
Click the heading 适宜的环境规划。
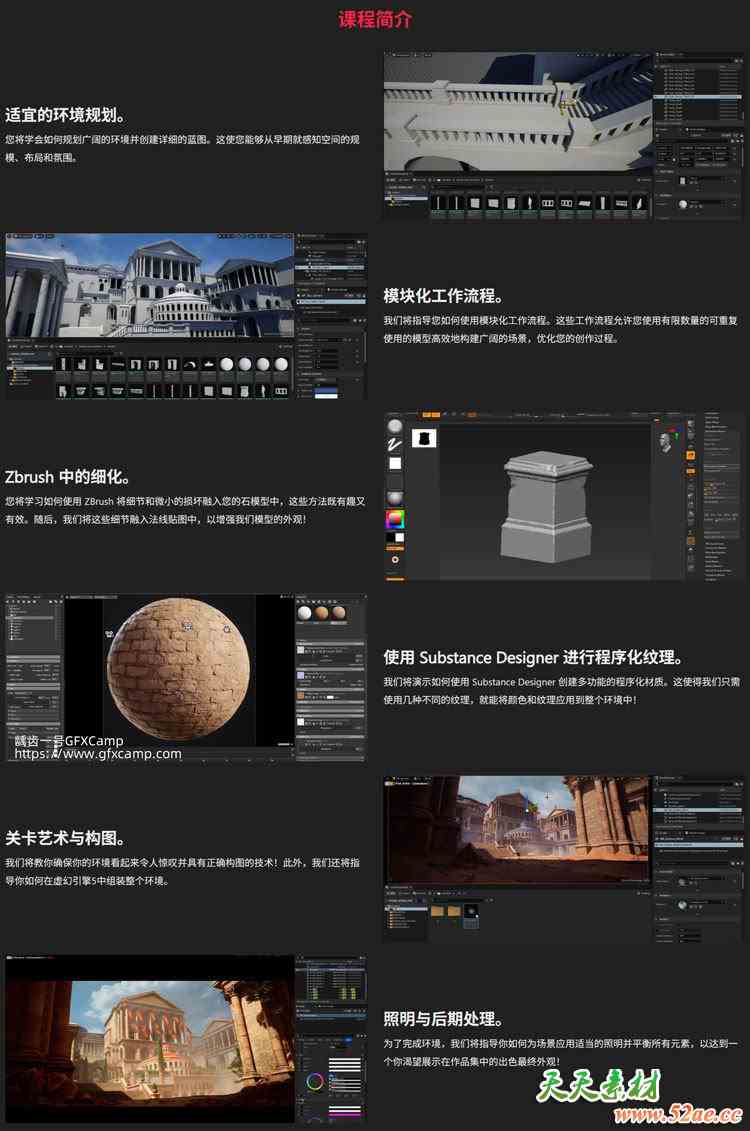coord(67,115)
